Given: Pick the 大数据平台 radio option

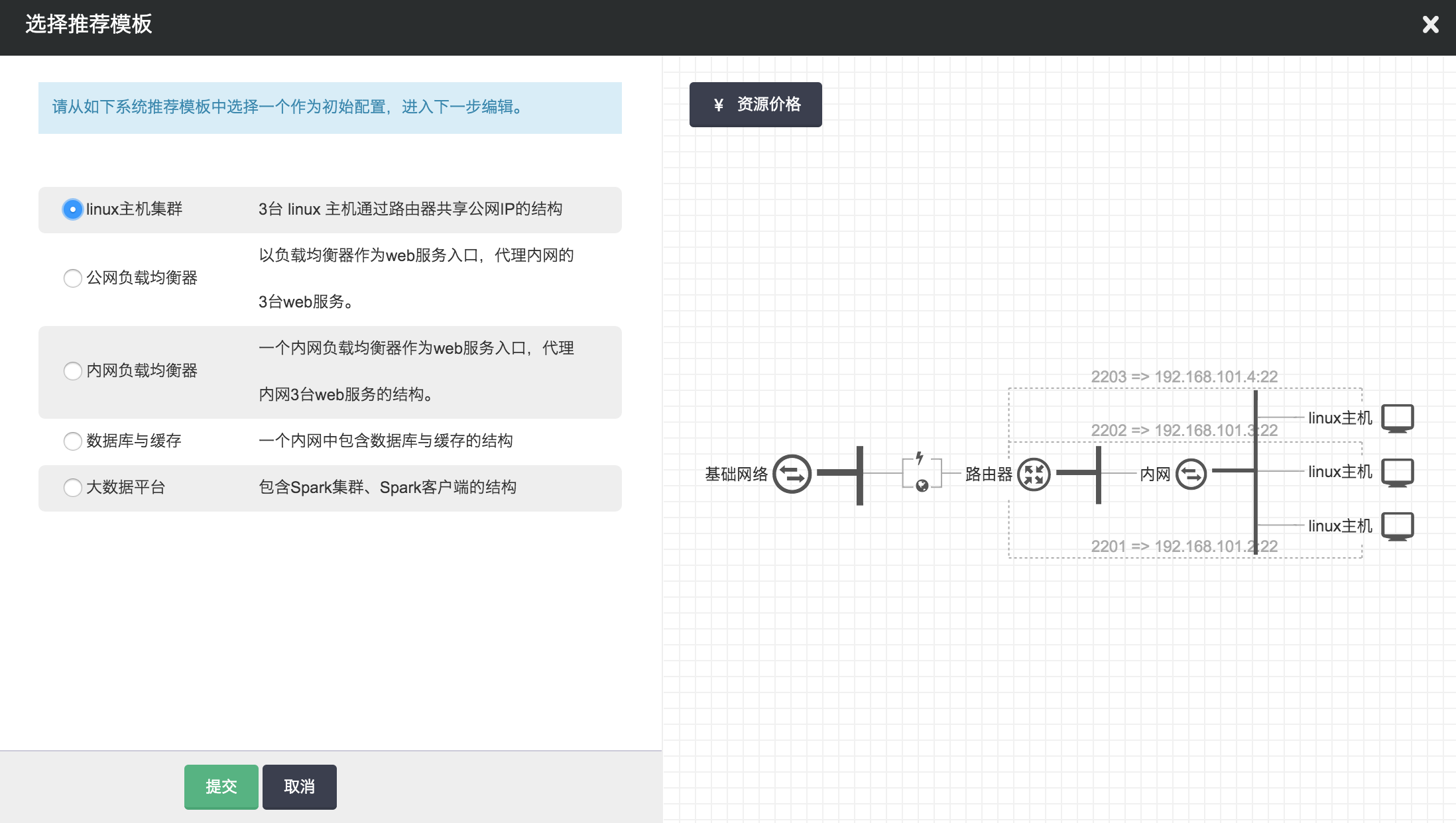Looking at the screenshot, I should click(x=72, y=487).
